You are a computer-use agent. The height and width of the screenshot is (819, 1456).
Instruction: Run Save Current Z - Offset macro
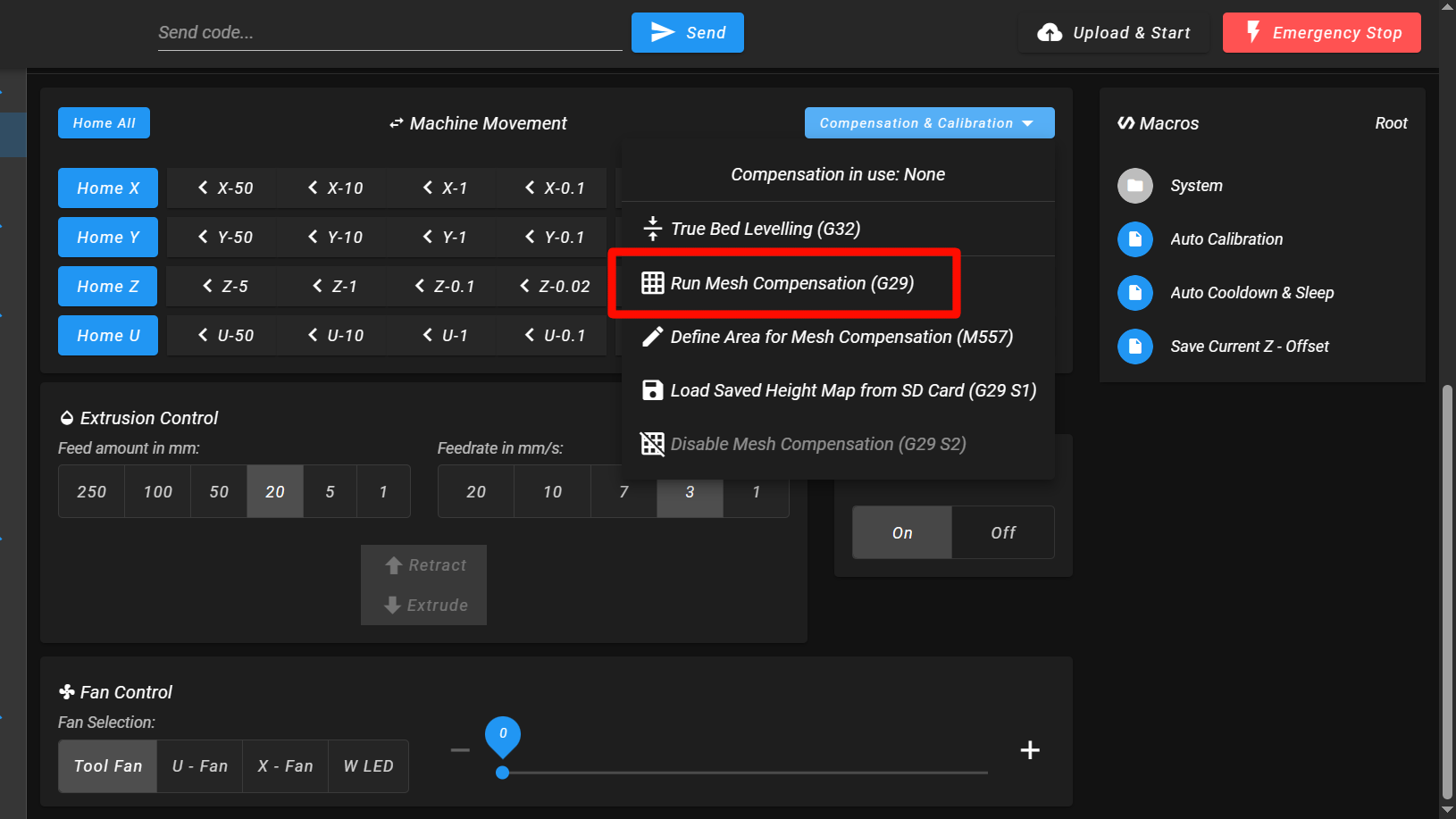(1262, 347)
